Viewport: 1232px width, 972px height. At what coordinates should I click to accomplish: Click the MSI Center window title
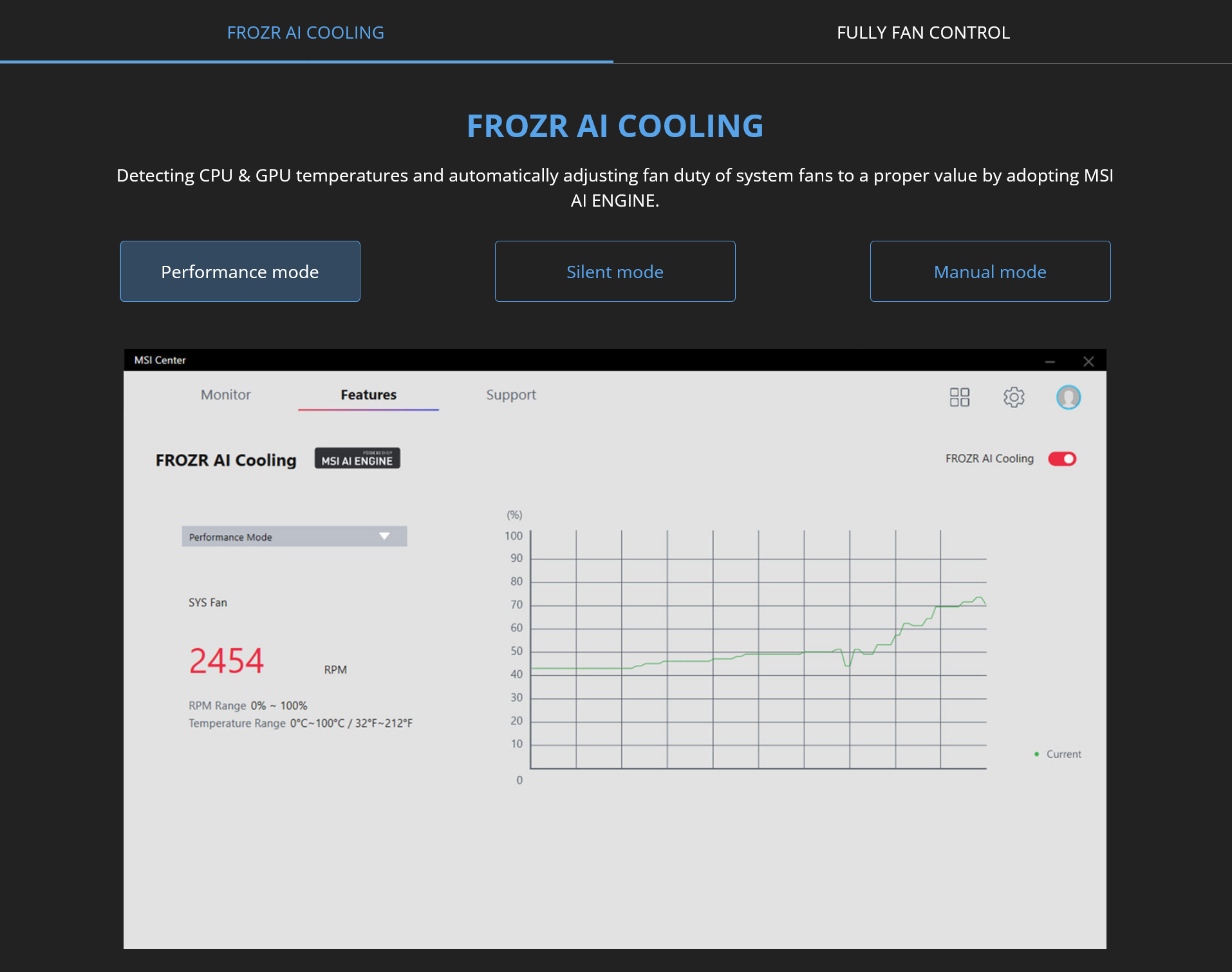pyautogui.click(x=160, y=360)
